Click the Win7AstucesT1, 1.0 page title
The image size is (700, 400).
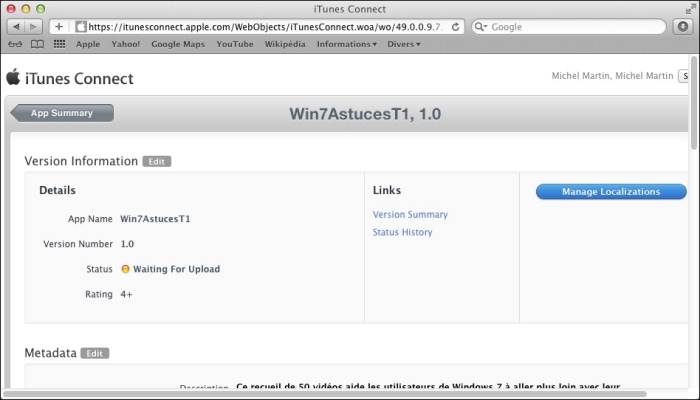[365, 114]
